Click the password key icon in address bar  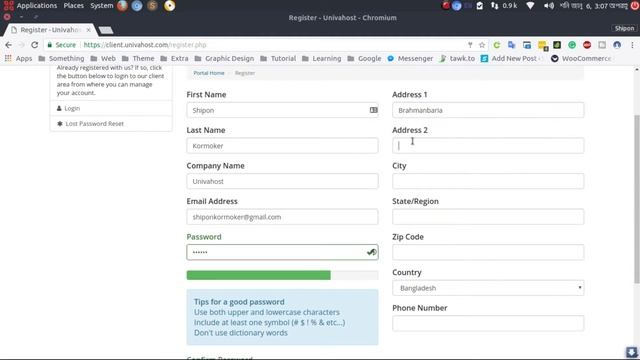(470, 45)
